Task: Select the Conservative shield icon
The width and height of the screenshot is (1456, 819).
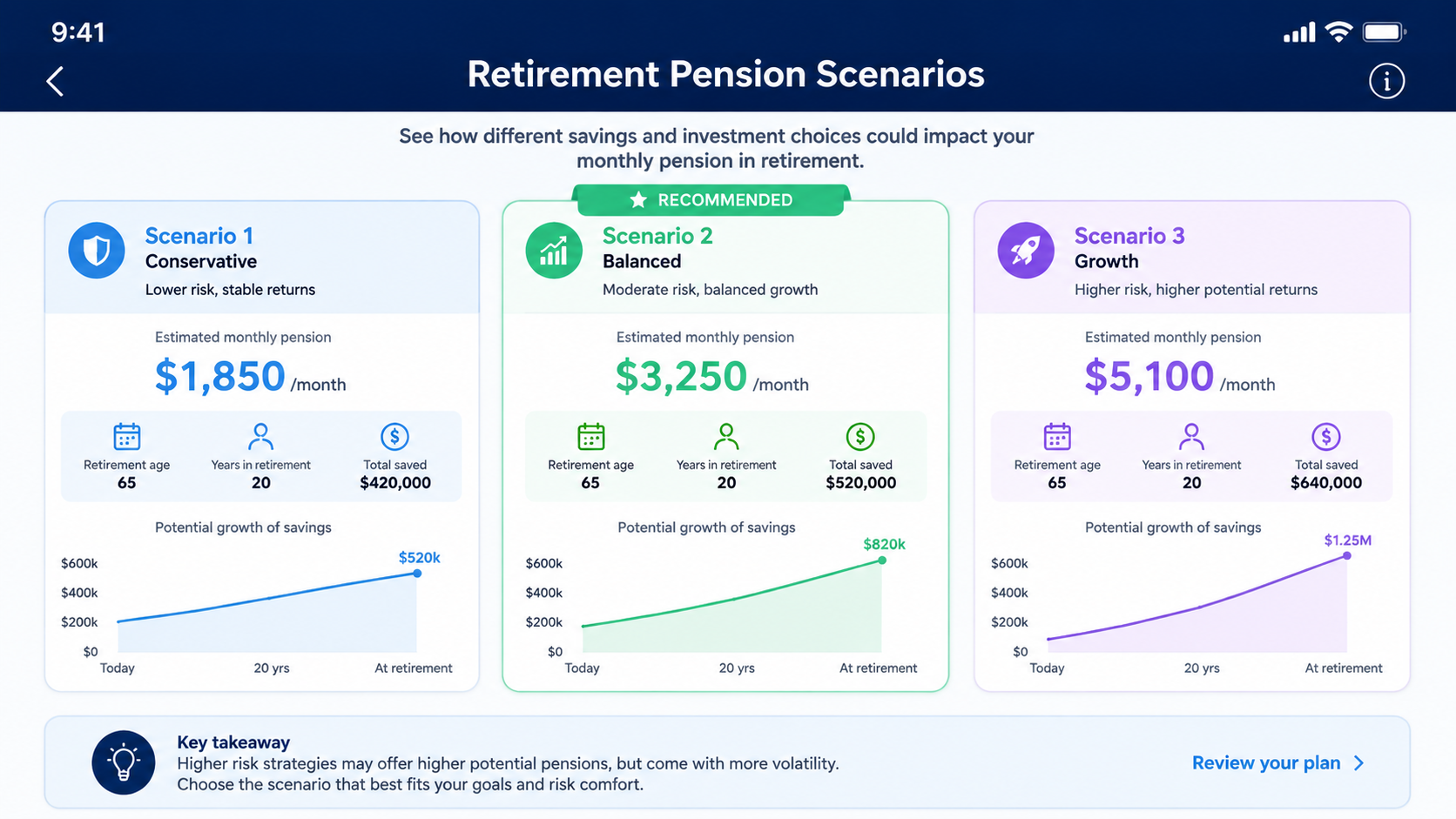Action: coord(97,251)
